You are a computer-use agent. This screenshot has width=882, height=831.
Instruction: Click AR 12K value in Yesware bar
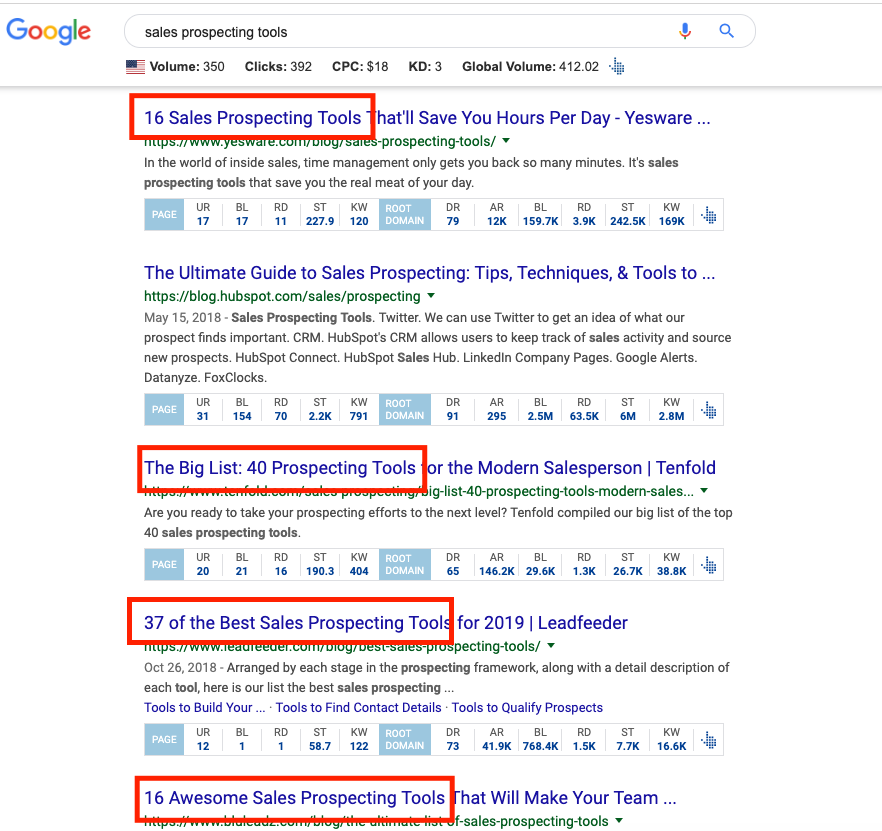pos(497,222)
